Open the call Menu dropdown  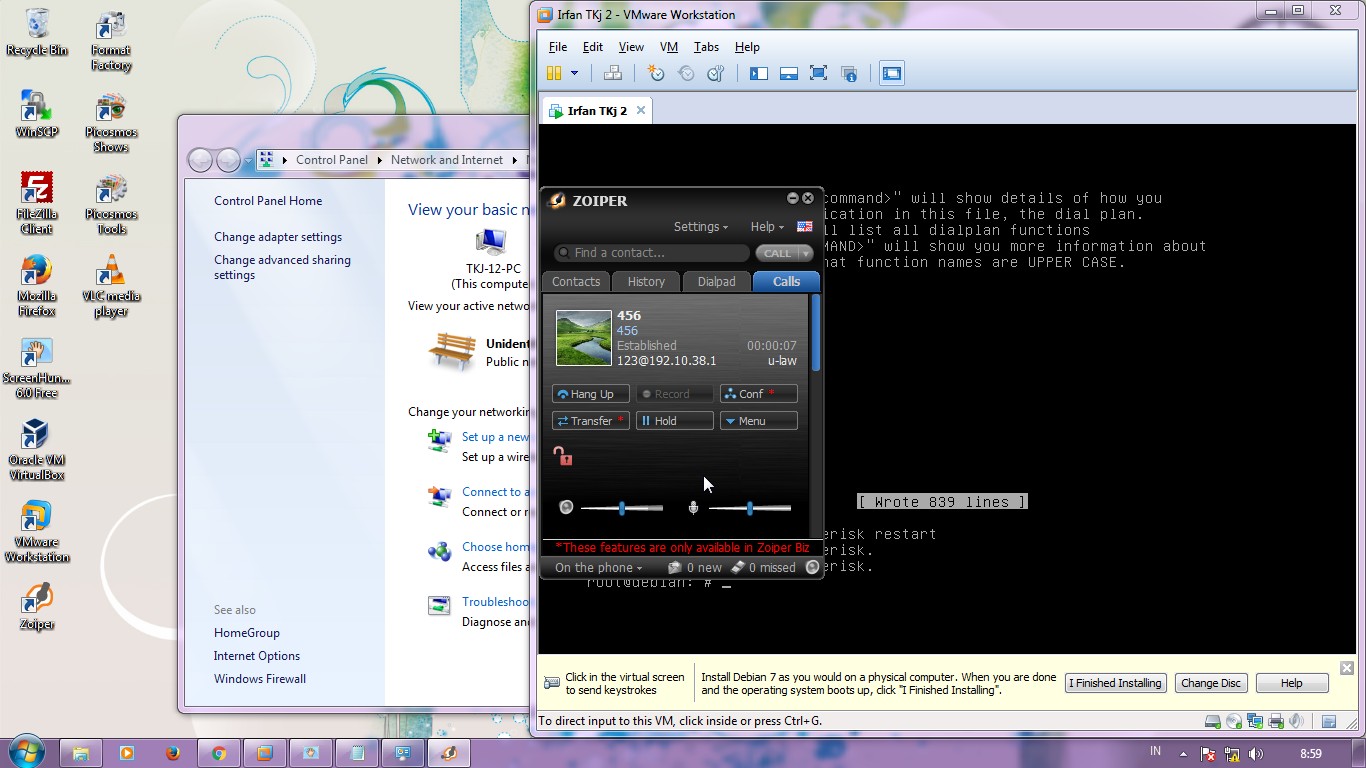[758, 421]
